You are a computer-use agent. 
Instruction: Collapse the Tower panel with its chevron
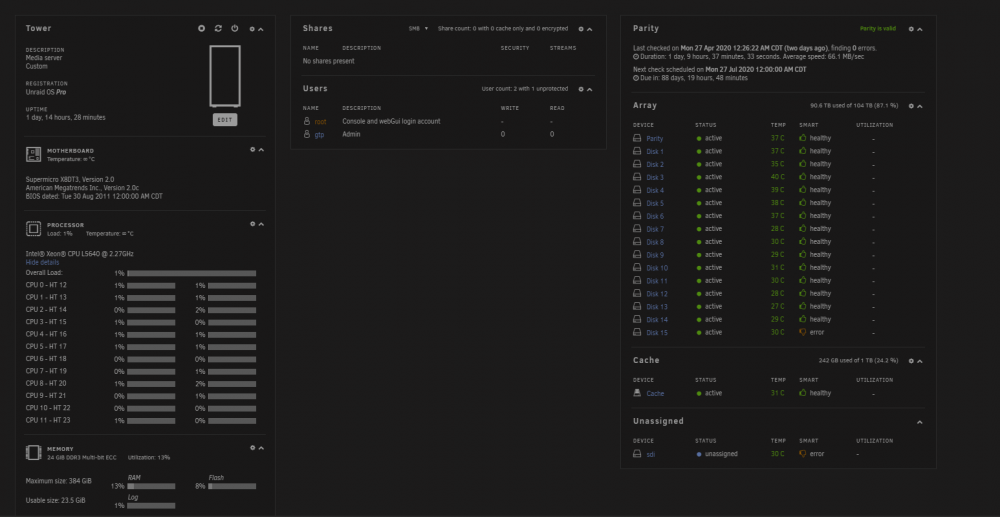point(261,29)
